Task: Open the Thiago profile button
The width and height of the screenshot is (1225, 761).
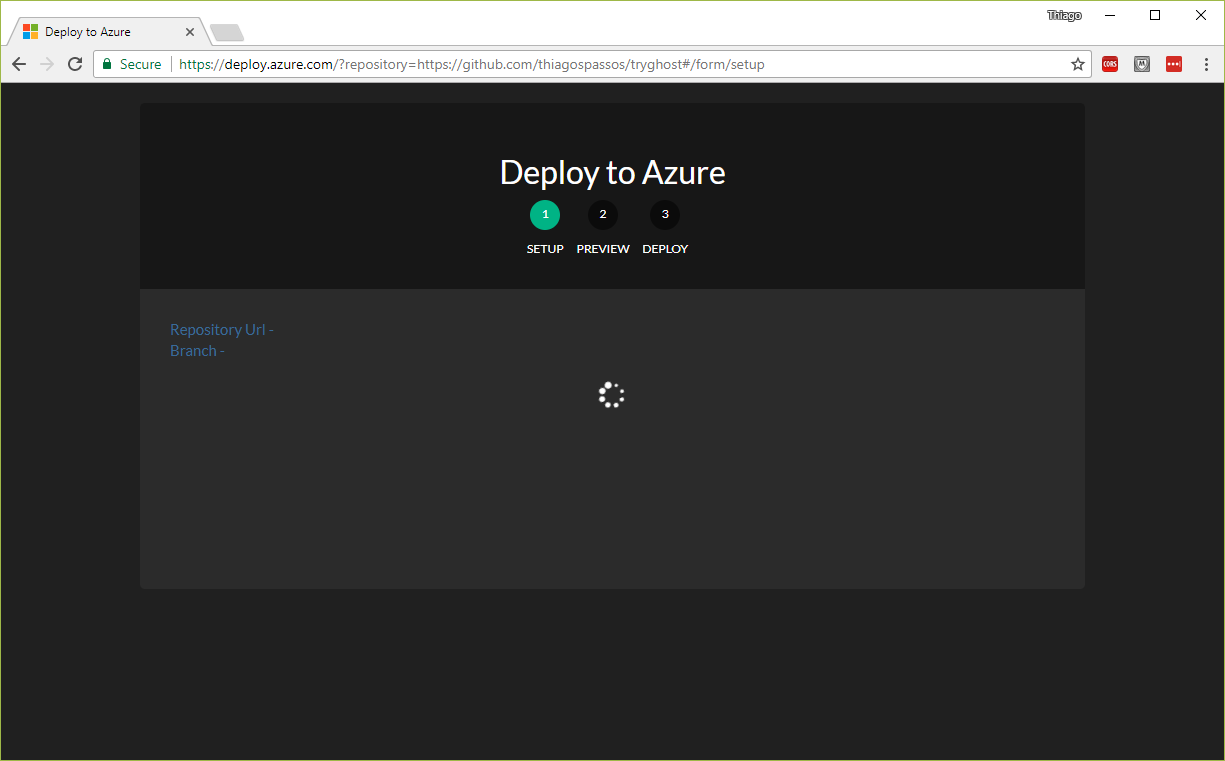Action: pyautogui.click(x=1064, y=15)
